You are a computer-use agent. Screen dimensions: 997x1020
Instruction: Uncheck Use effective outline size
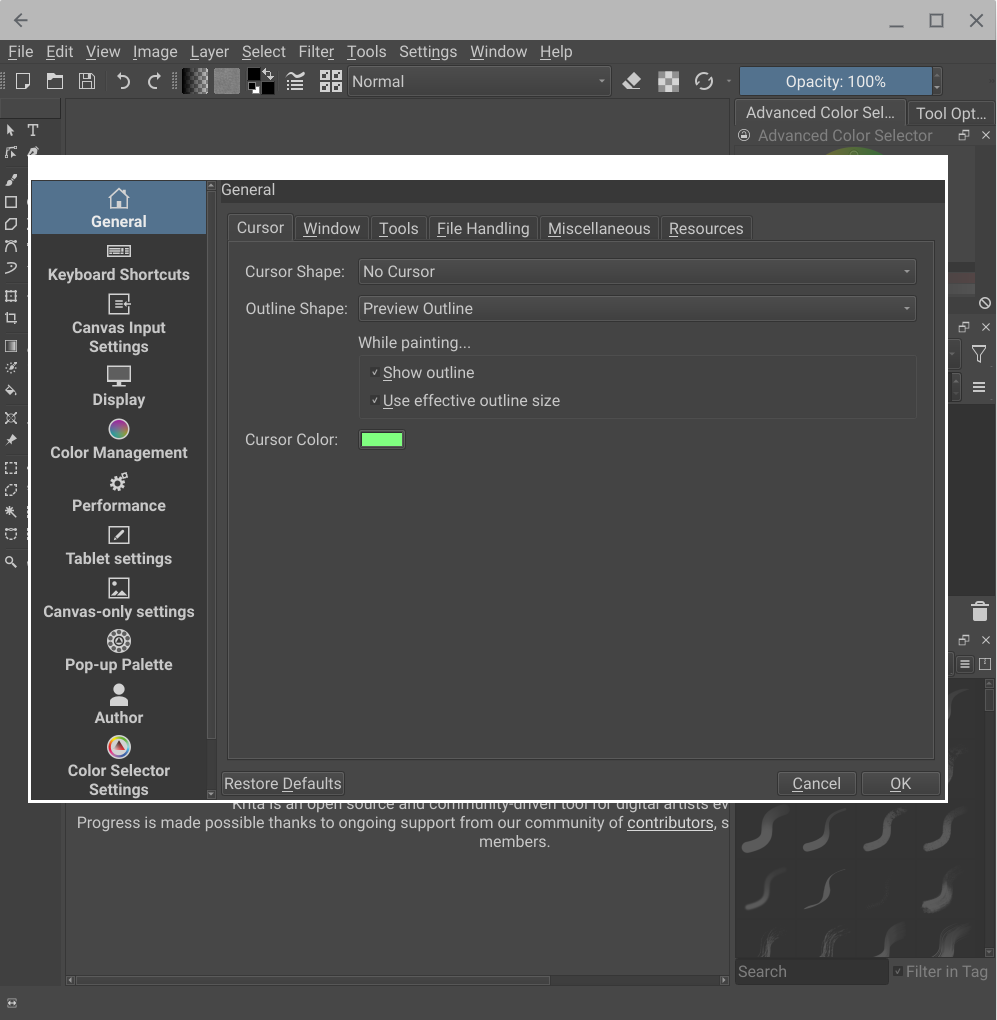375,401
